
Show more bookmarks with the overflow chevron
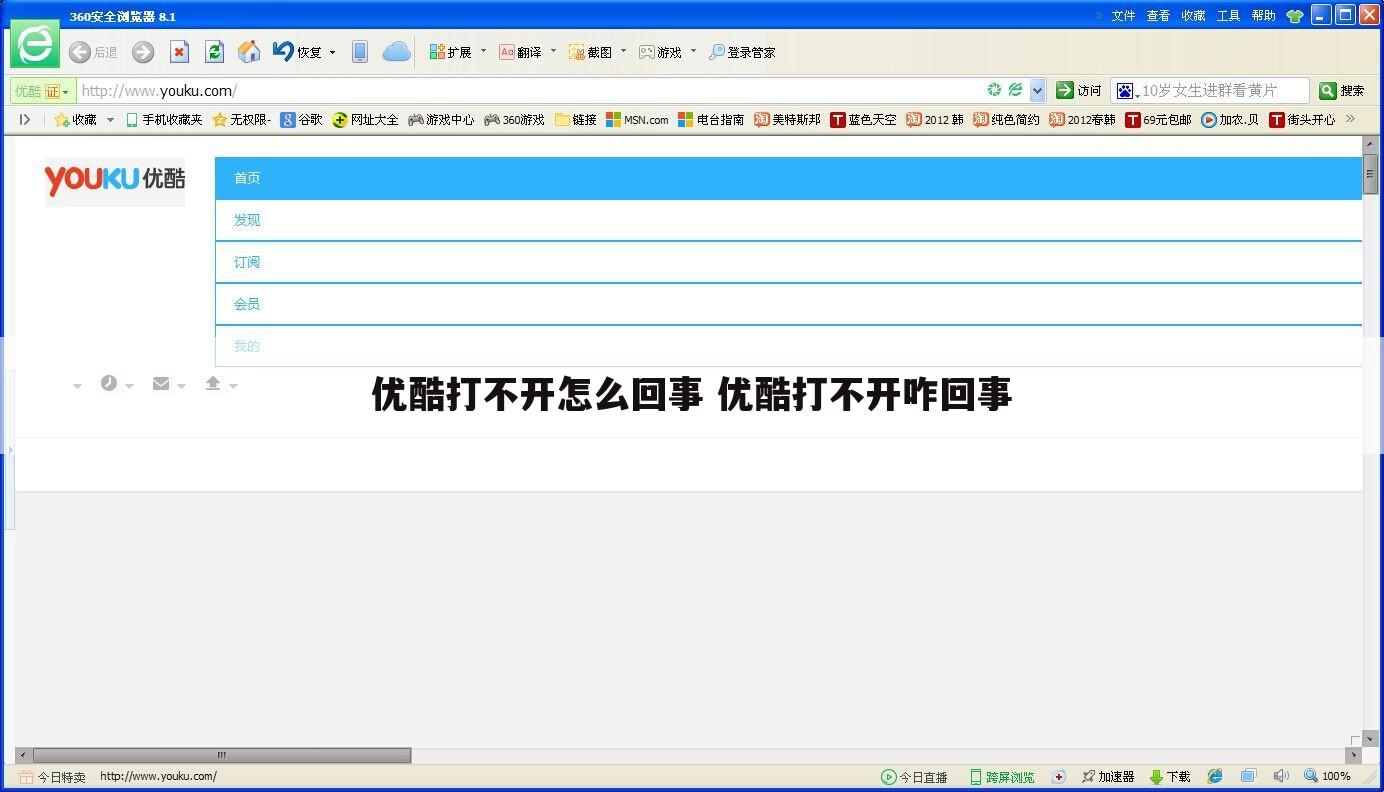1350,119
